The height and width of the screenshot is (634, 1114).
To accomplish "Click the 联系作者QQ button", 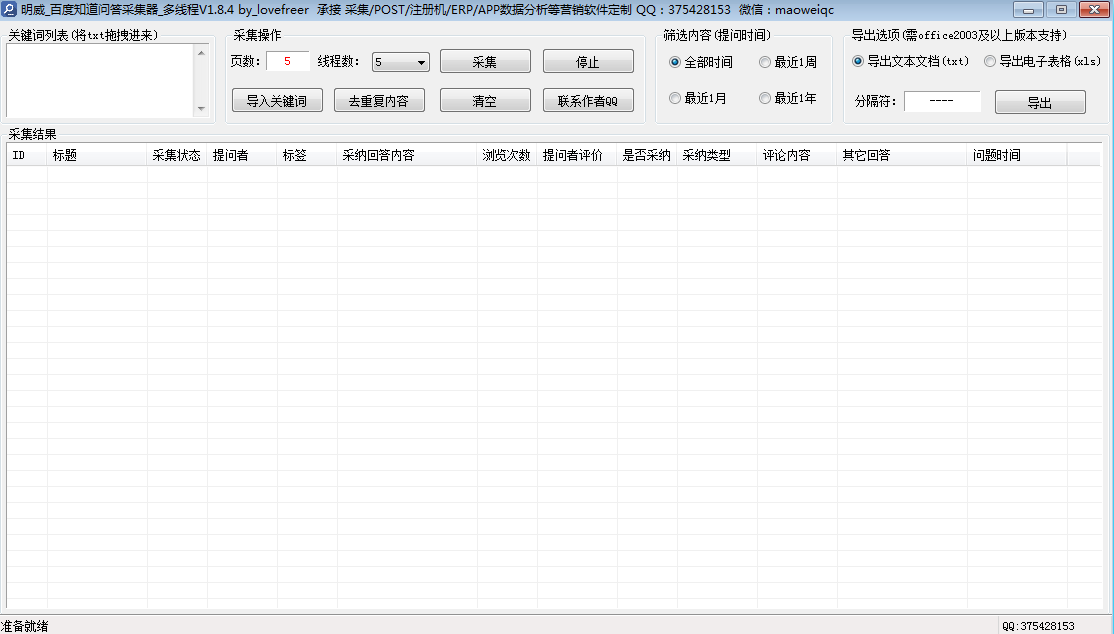I will [588, 100].
